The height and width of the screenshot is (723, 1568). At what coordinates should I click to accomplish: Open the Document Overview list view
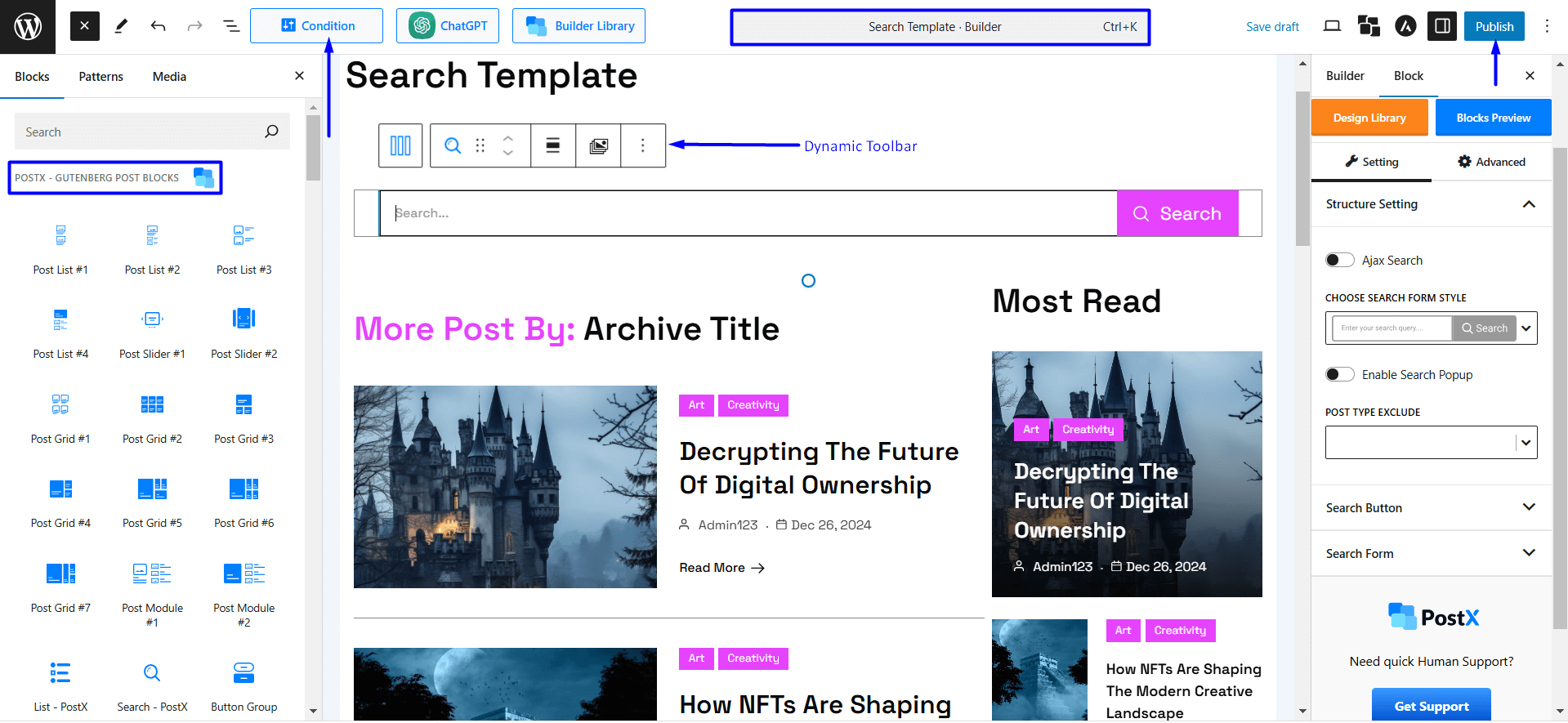click(x=231, y=26)
